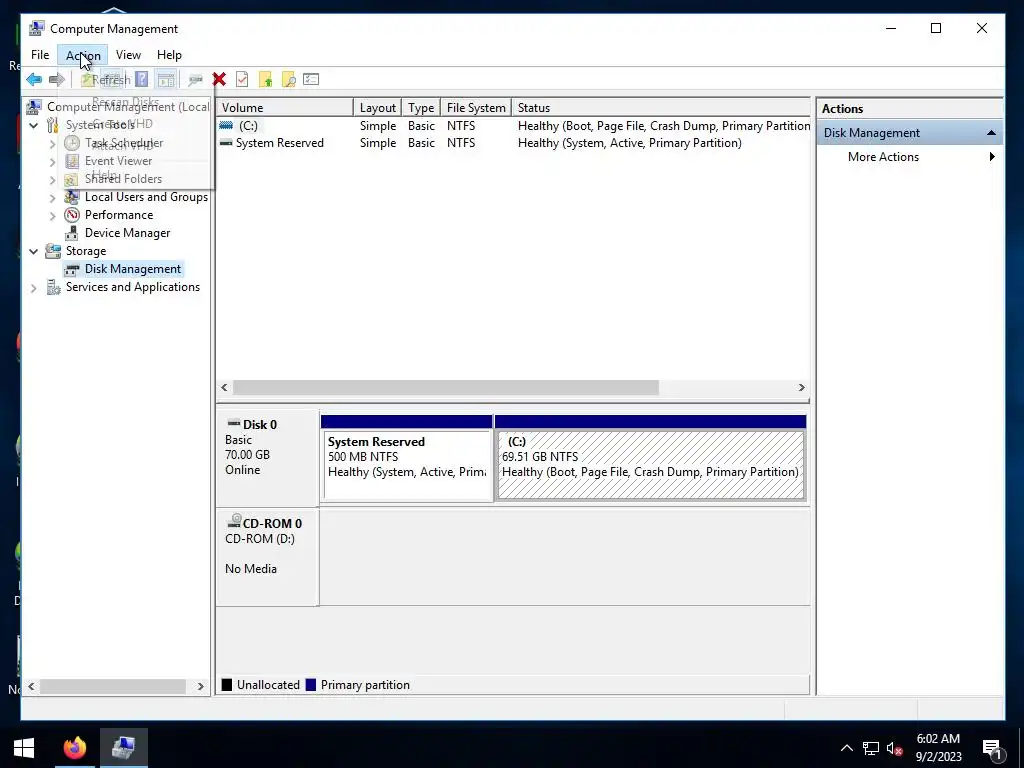Click the Disk Management actions header
The width and height of the screenshot is (1024, 768).
[x=909, y=133]
